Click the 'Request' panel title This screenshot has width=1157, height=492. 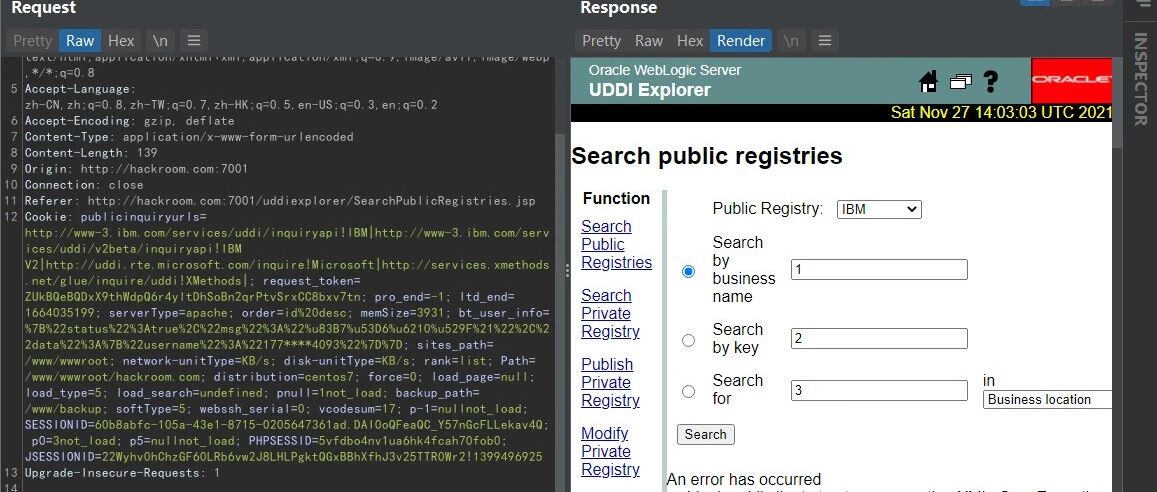(x=44, y=8)
